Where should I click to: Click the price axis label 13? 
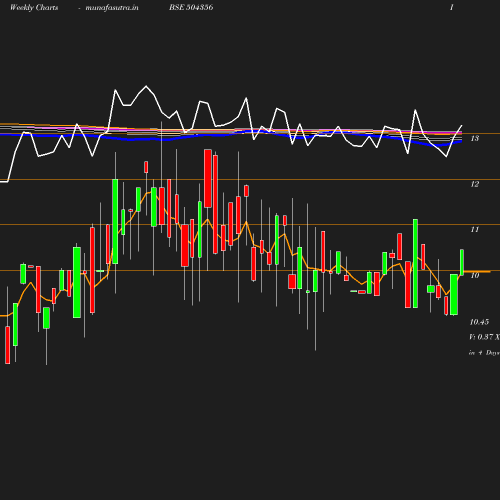[475, 138]
